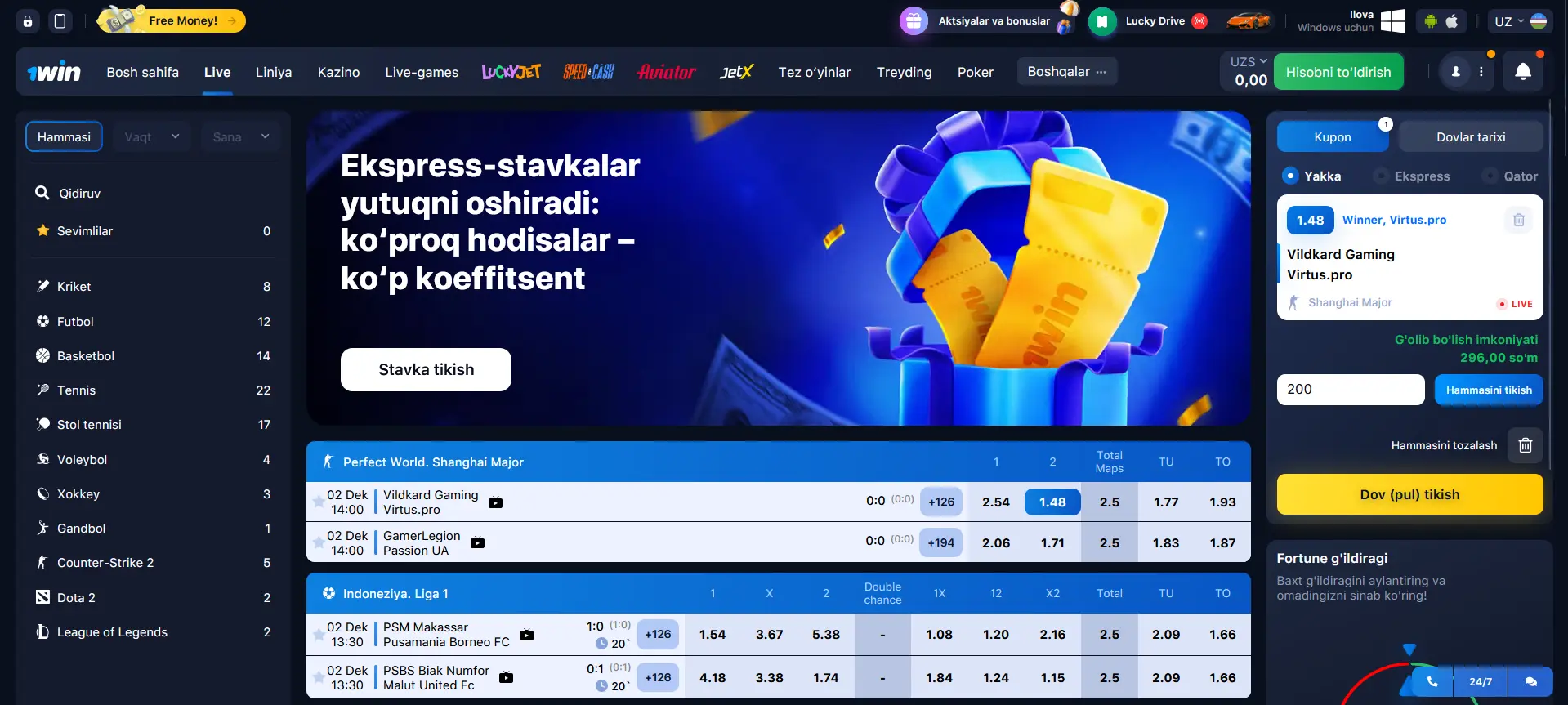Click the Hisobni to'ldirish button
The image size is (1568, 705).
[x=1338, y=72]
